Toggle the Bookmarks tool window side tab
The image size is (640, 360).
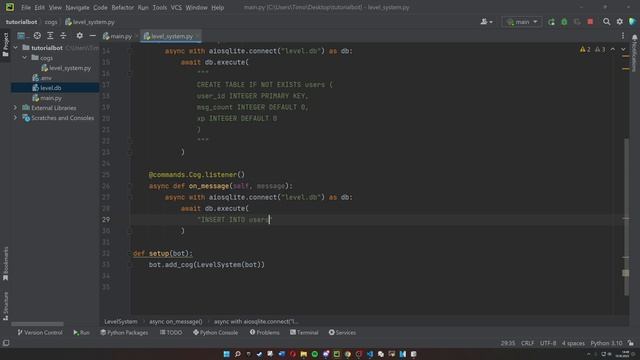(5, 264)
